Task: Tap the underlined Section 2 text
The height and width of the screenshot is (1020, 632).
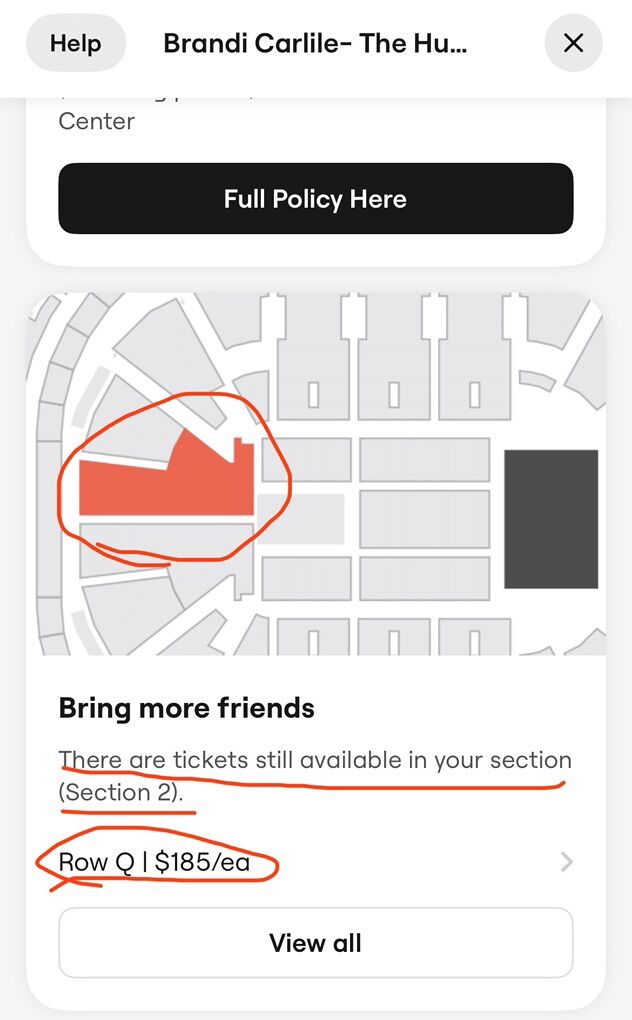Action: (x=122, y=793)
